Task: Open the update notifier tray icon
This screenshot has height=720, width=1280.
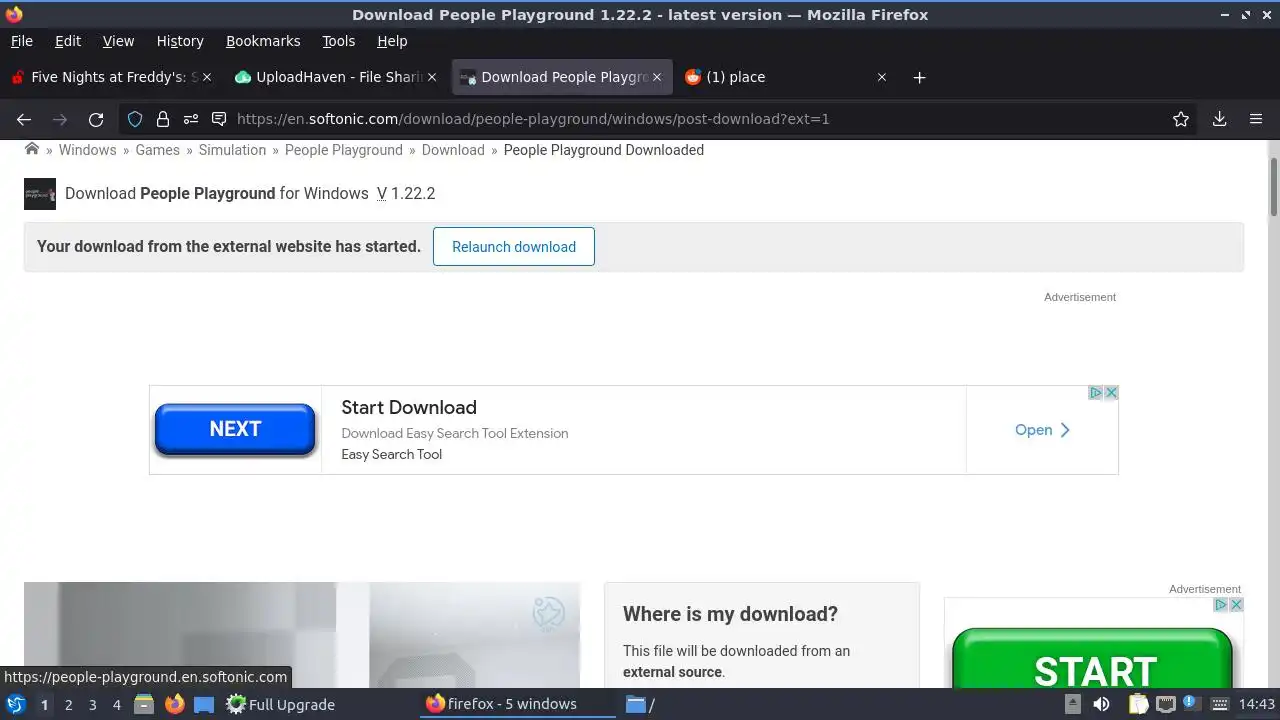Action: pyautogui.click(x=1191, y=704)
